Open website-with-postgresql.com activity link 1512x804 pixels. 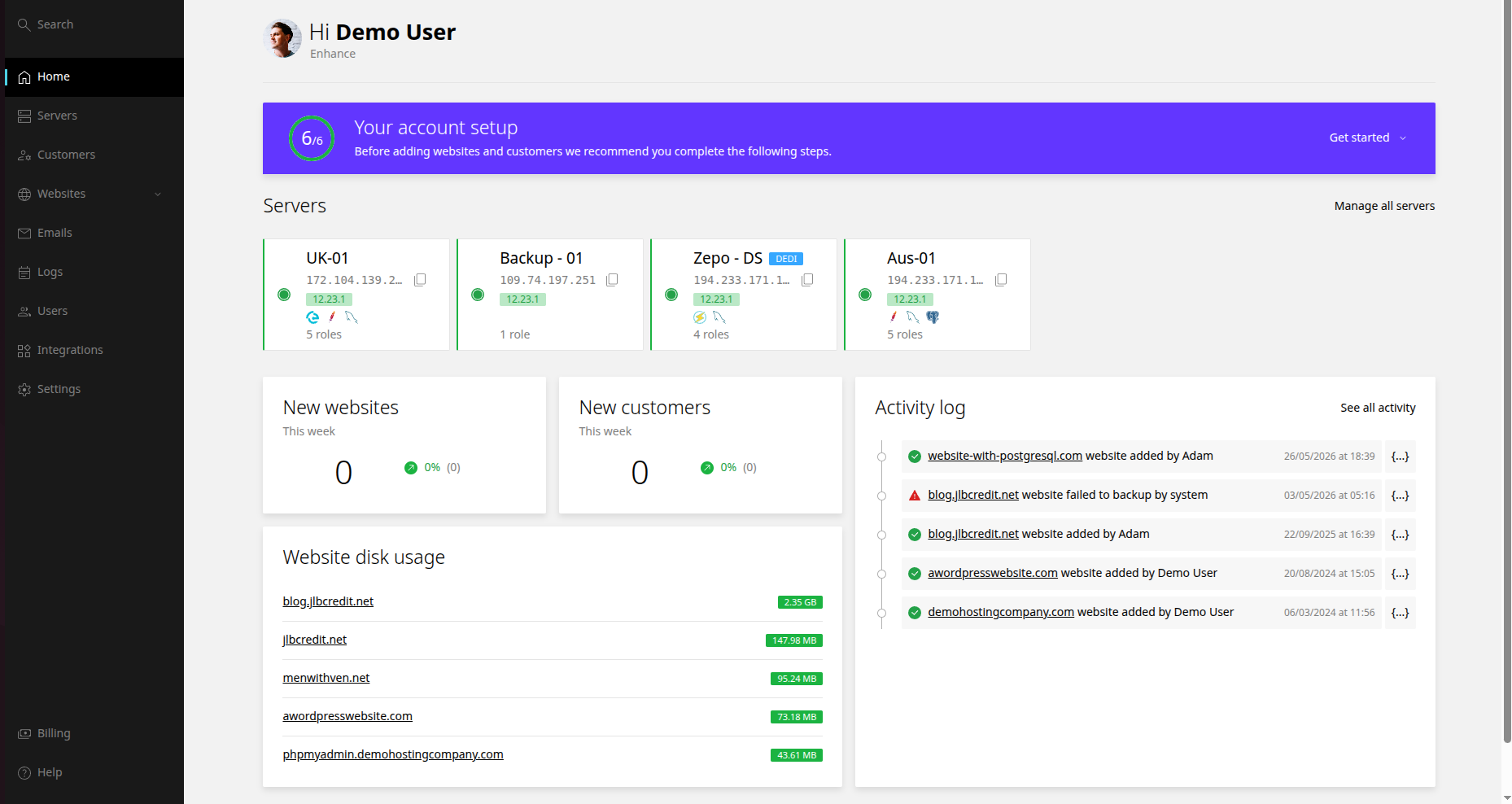(x=1005, y=456)
